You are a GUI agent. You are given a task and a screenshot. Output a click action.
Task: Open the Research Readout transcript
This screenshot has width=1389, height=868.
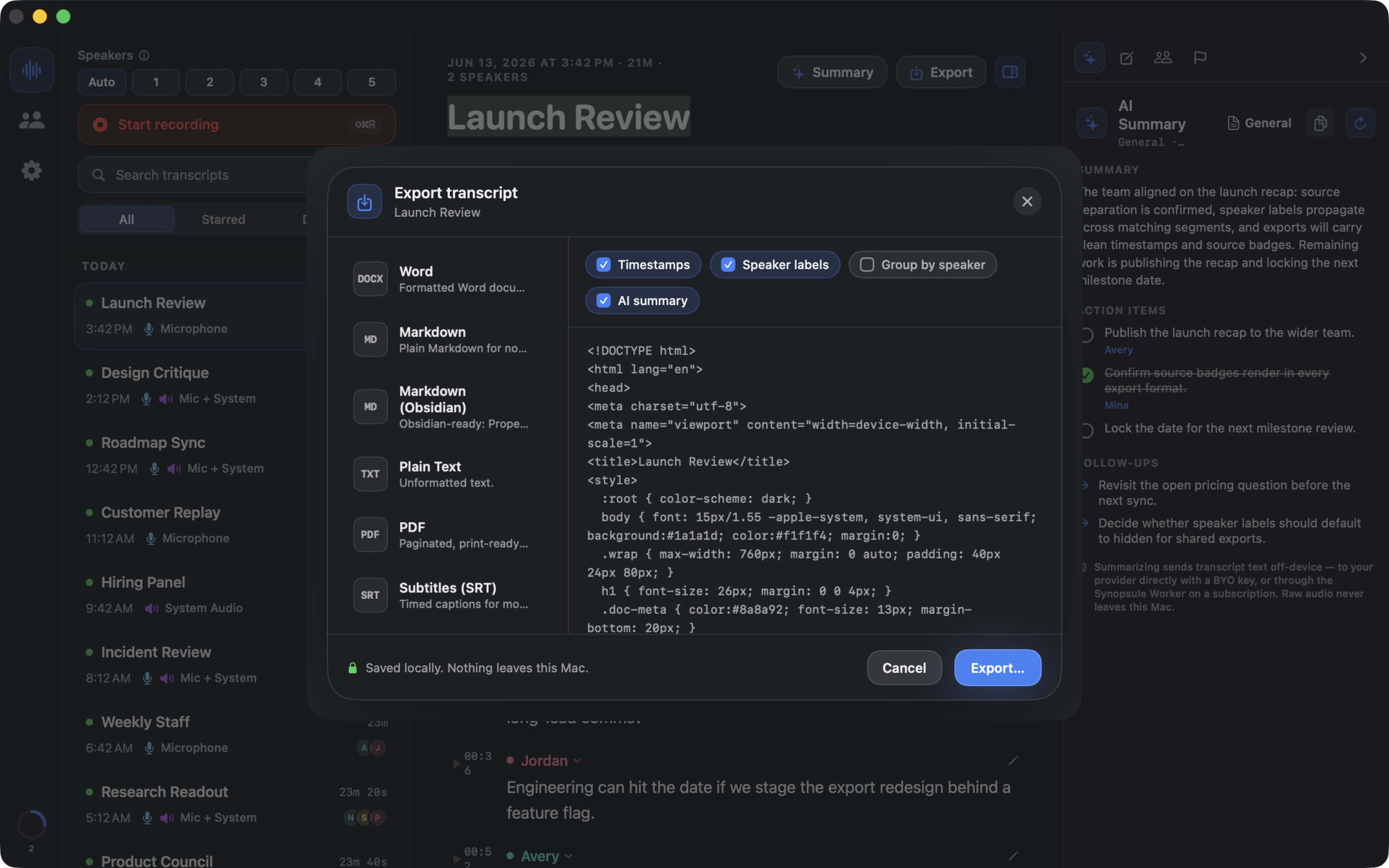click(x=236, y=805)
